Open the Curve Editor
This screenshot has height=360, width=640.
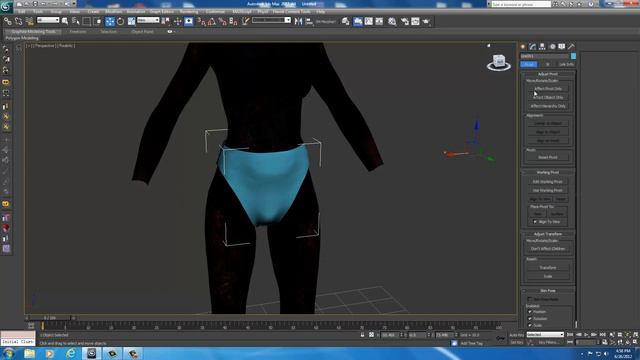(368, 21)
